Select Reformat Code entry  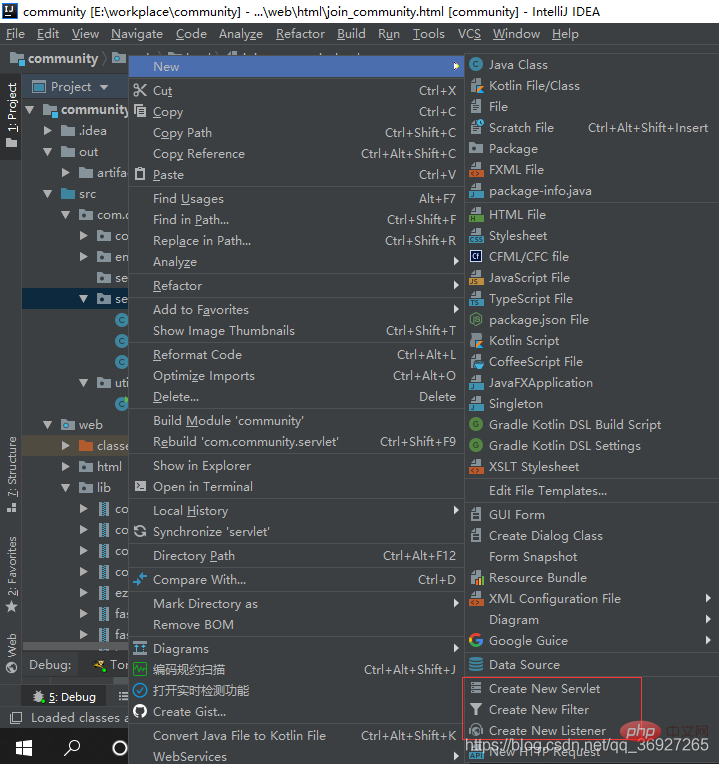296,355
